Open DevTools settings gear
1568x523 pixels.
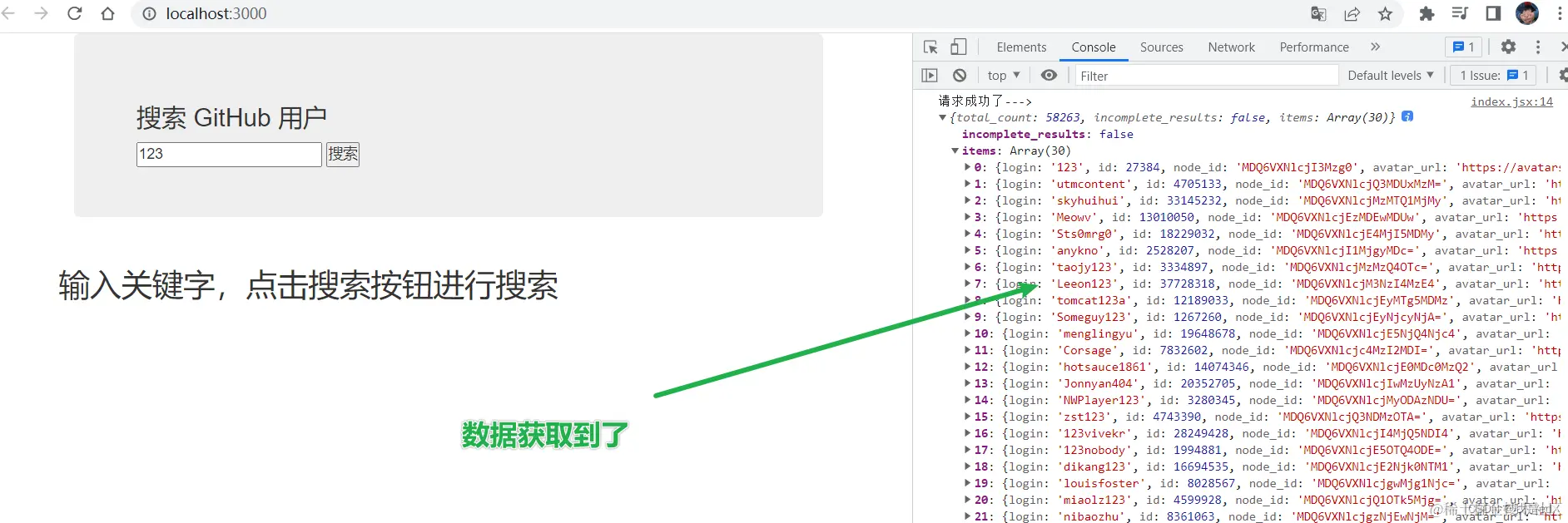pos(1508,47)
